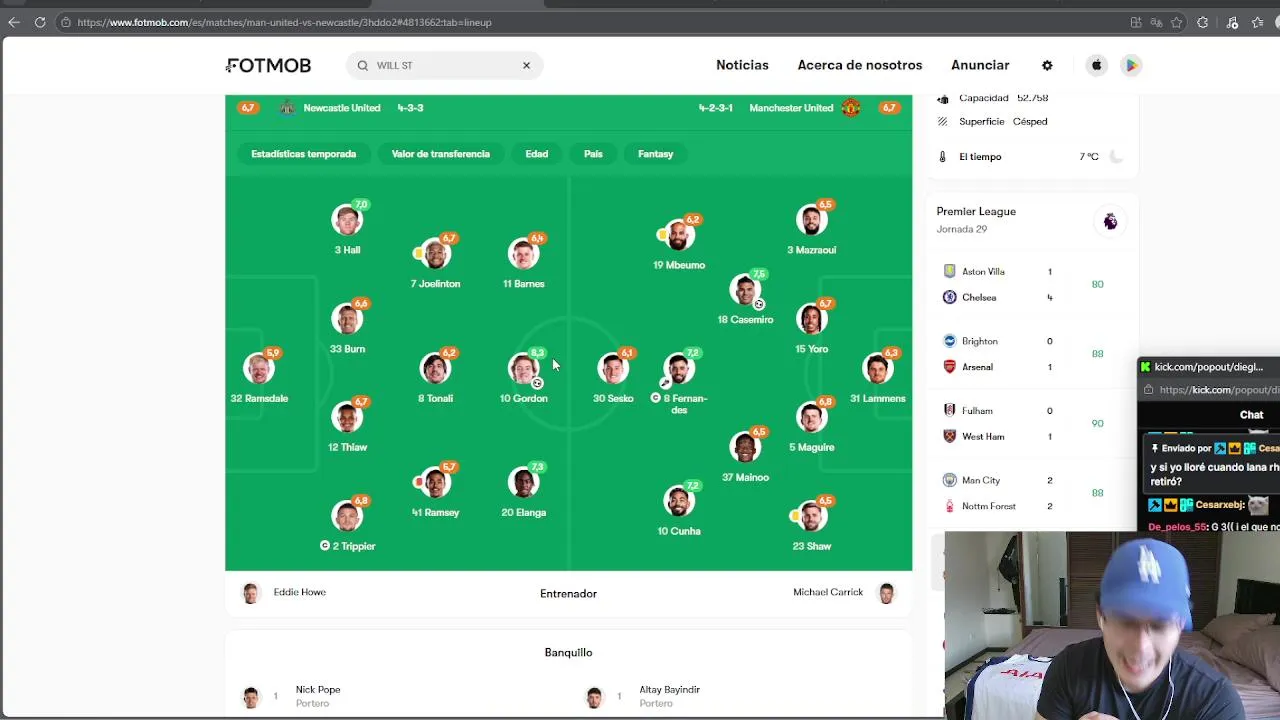
Task: Select the Chat heading in Kick popout
Action: 1252,414
